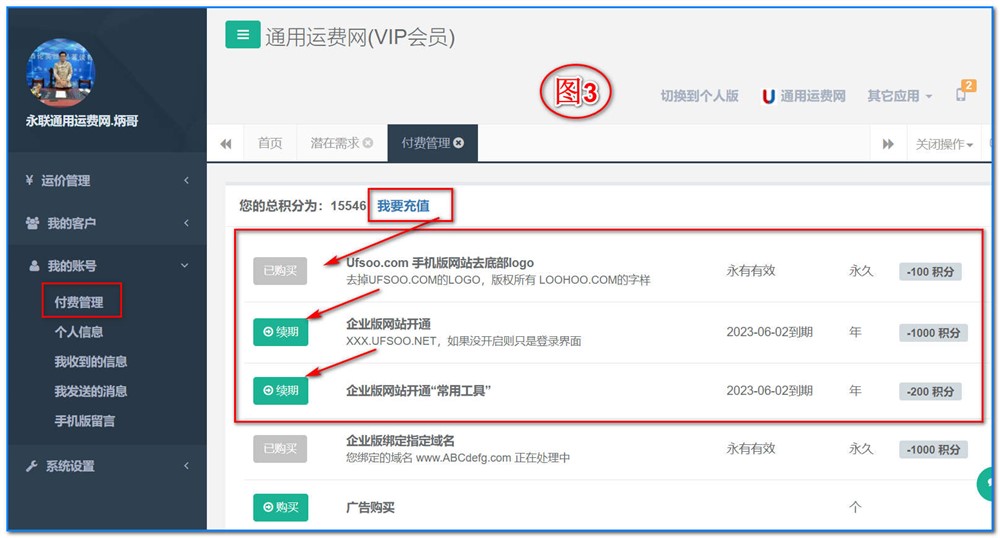Open 个人信息 in the sidebar
This screenshot has height=538, width=1000.
tap(79, 331)
